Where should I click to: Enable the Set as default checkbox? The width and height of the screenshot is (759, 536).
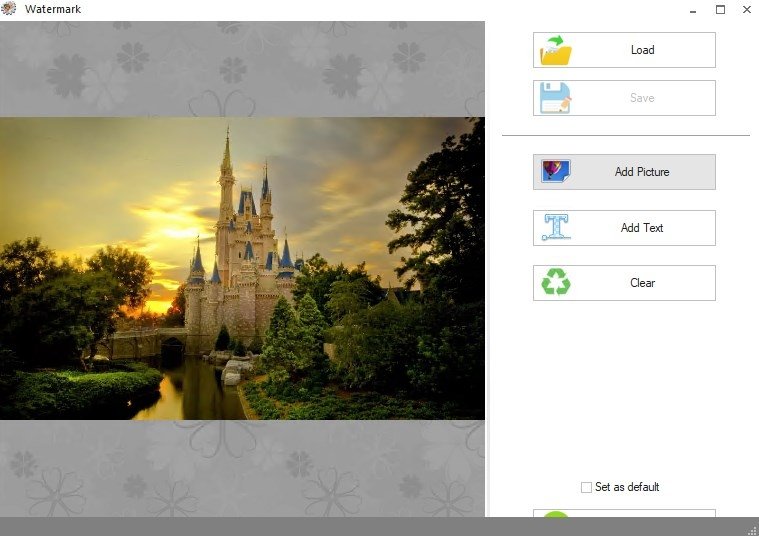tap(586, 487)
